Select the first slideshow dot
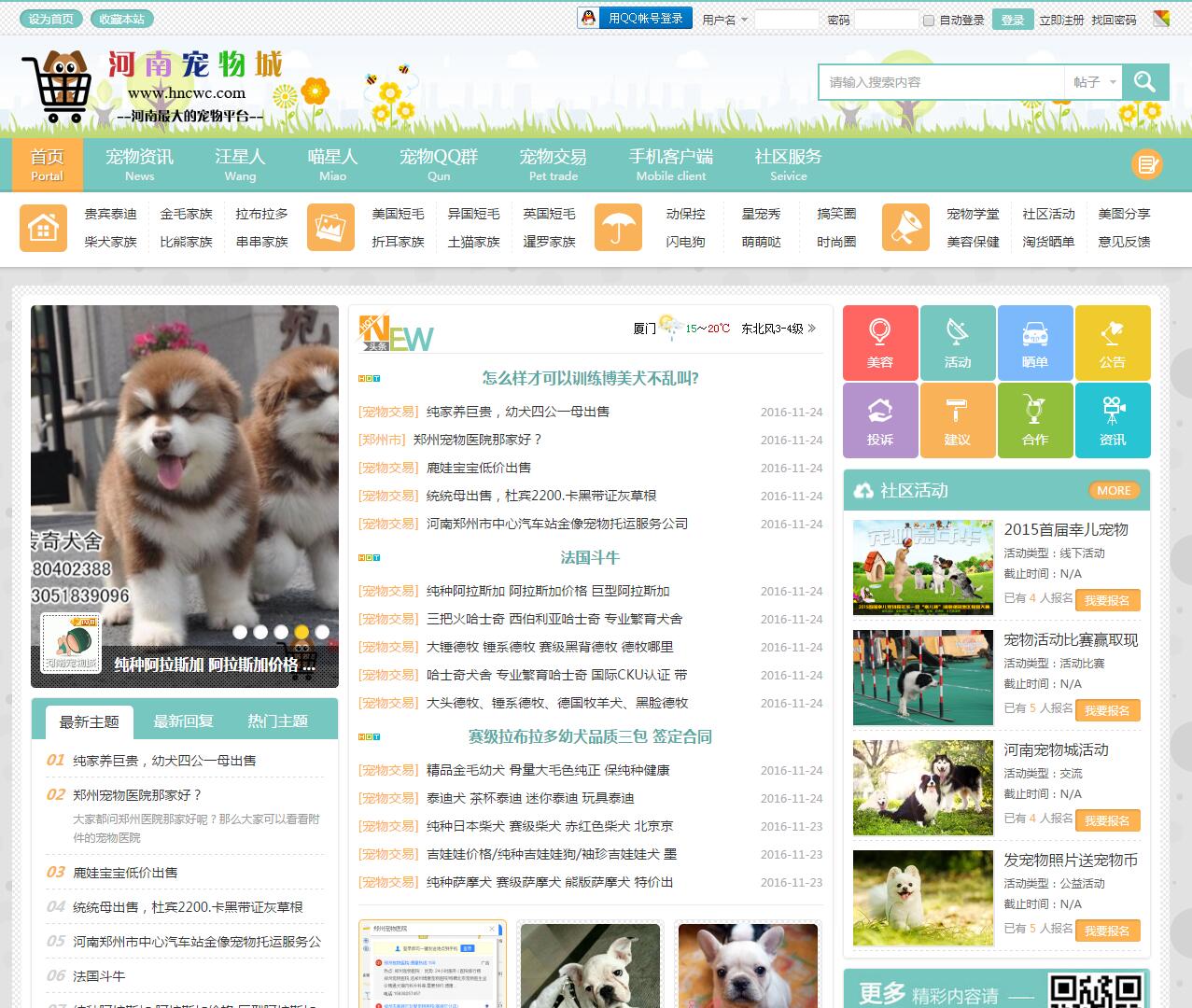The image size is (1192, 1008). [240, 632]
